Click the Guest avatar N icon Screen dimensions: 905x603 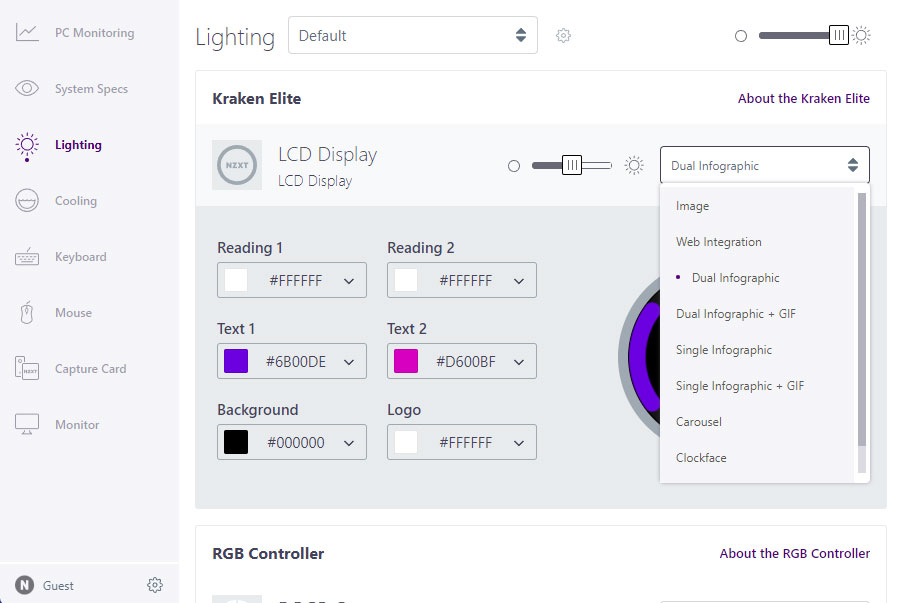(x=24, y=585)
